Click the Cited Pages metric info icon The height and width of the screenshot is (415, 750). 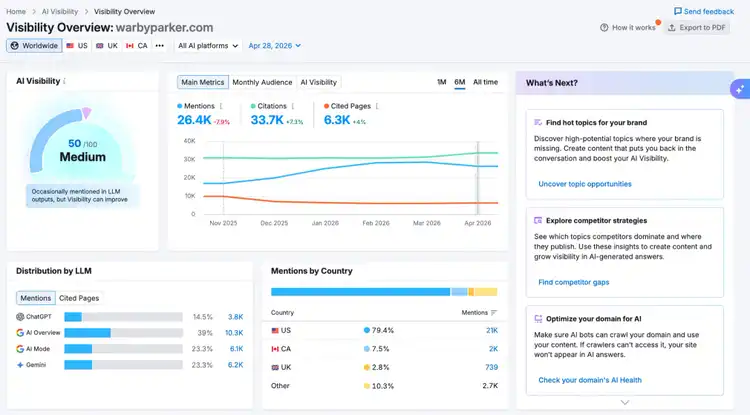(377, 106)
